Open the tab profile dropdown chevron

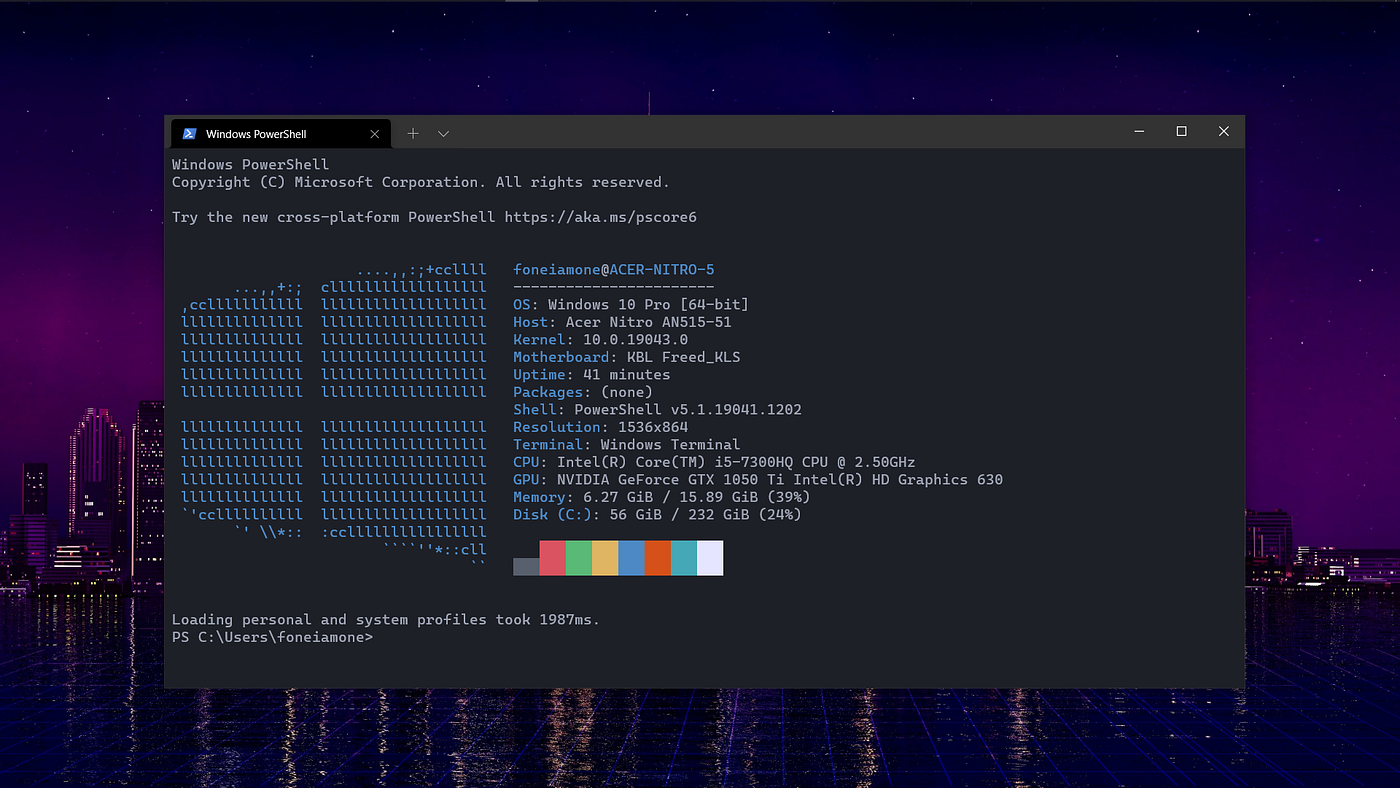tap(443, 133)
